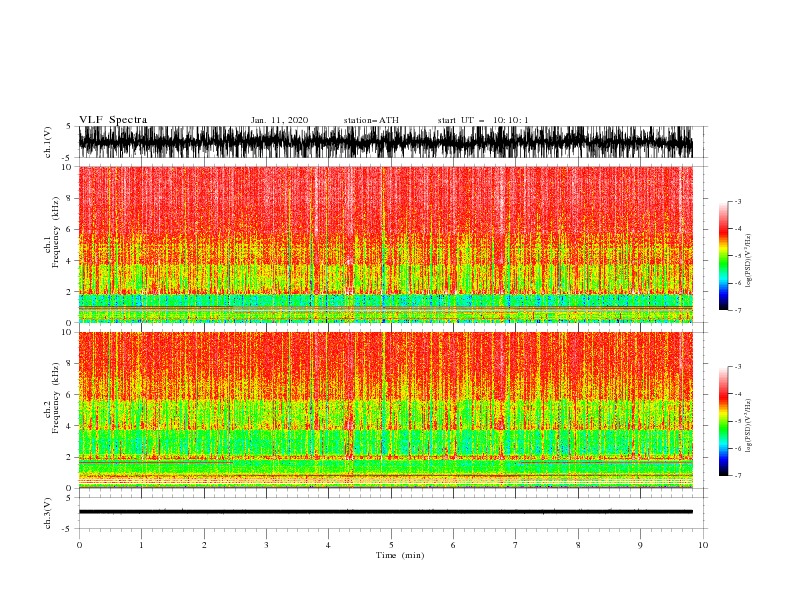Click the "2" kHz tick of ch.2 spectrogram
Viewport: 792px width, 612px height.
click(71, 457)
